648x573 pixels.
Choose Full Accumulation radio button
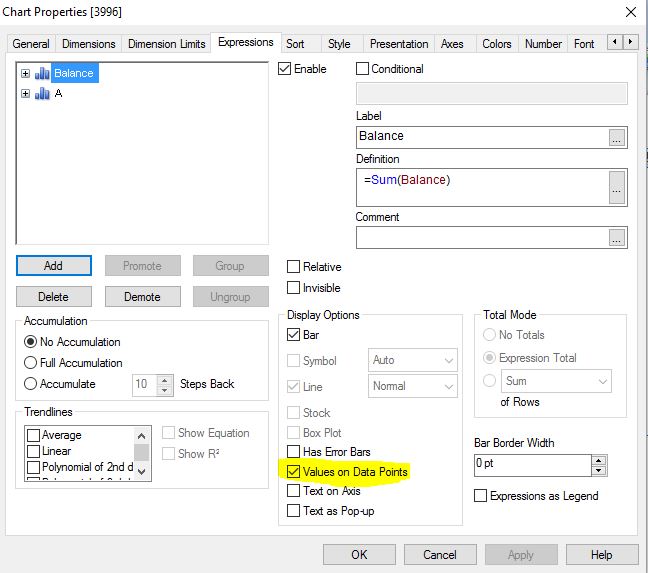(x=30, y=363)
